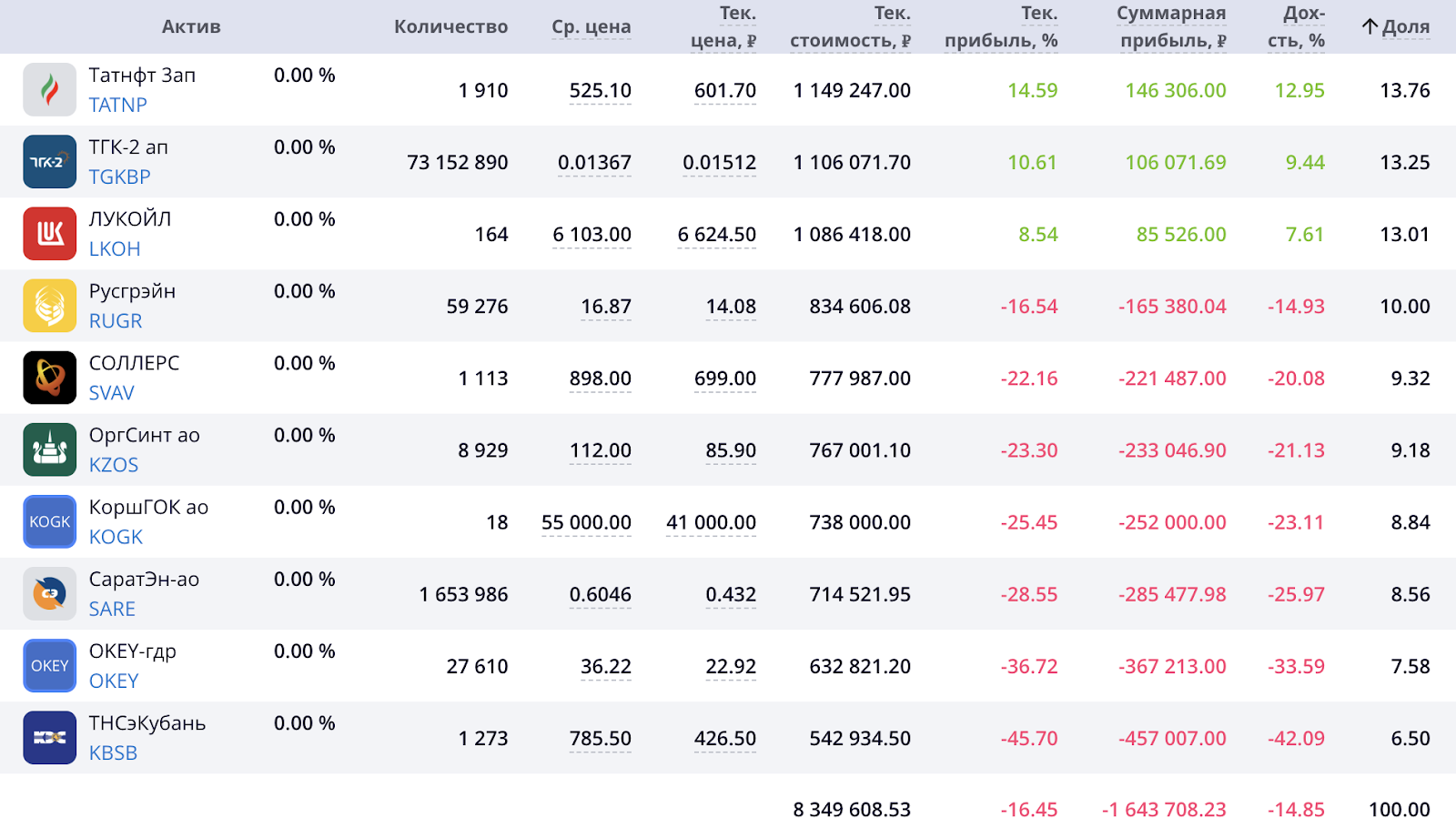Click total profit -1 643 708.23

point(1164,809)
